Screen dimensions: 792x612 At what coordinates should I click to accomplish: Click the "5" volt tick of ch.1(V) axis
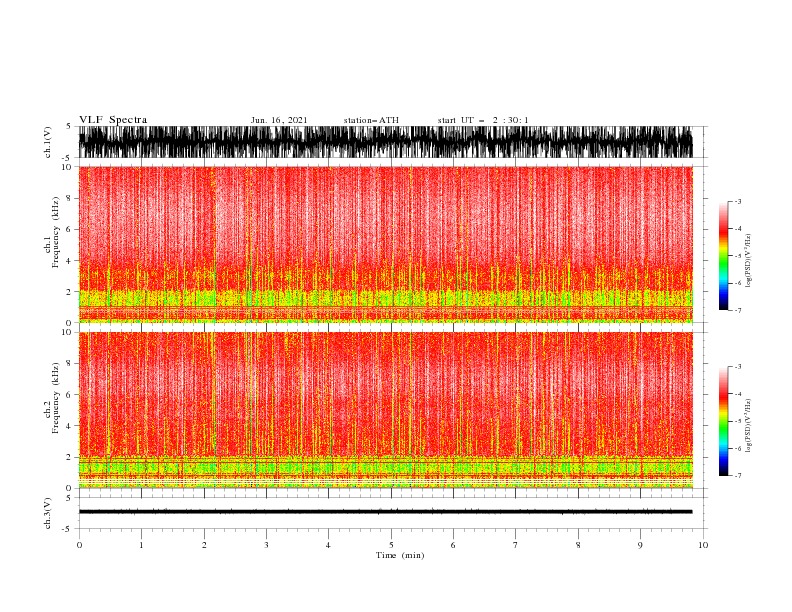coord(69,126)
